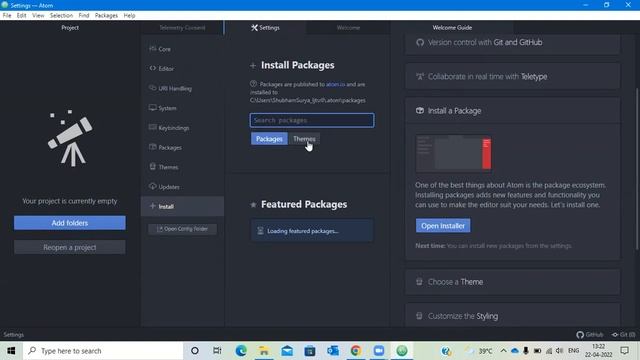Open the Help menu

(129, 16)
